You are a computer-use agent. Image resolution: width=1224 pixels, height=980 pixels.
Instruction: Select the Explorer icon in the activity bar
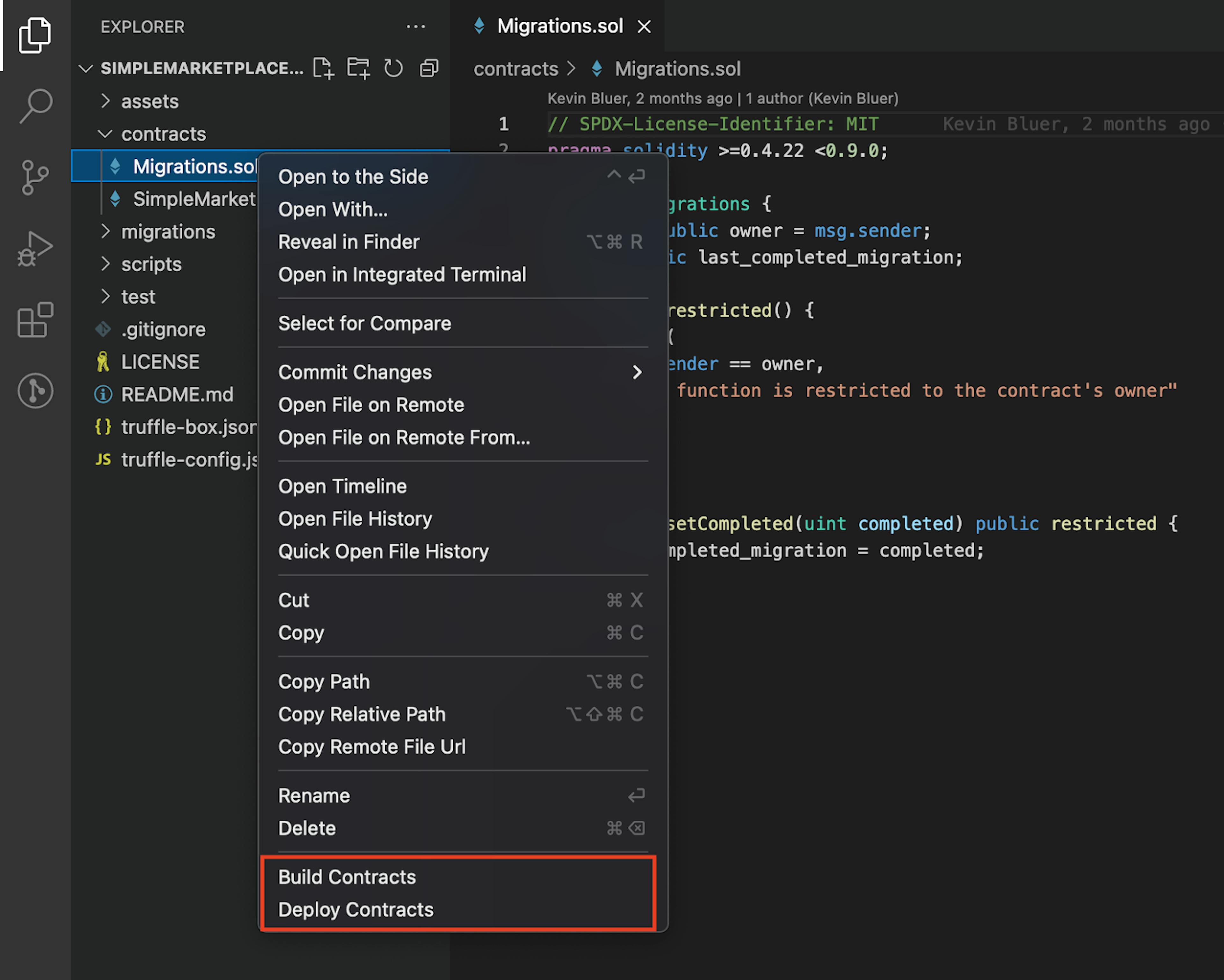[x=35, y=35]
